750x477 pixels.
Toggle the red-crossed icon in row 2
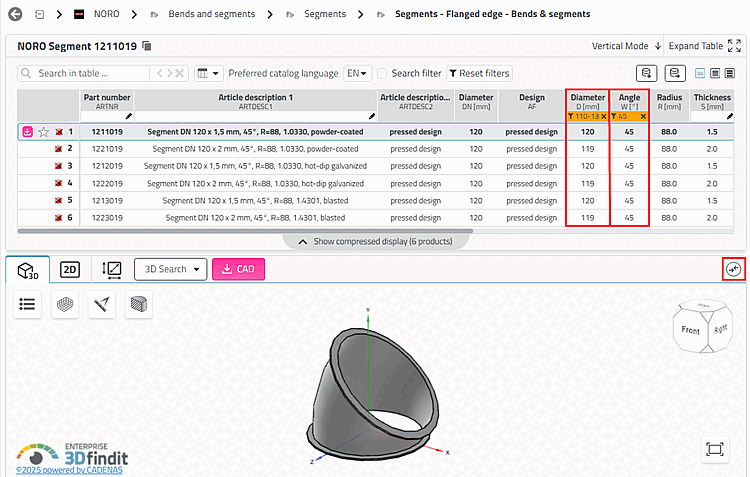click(58, 149)
